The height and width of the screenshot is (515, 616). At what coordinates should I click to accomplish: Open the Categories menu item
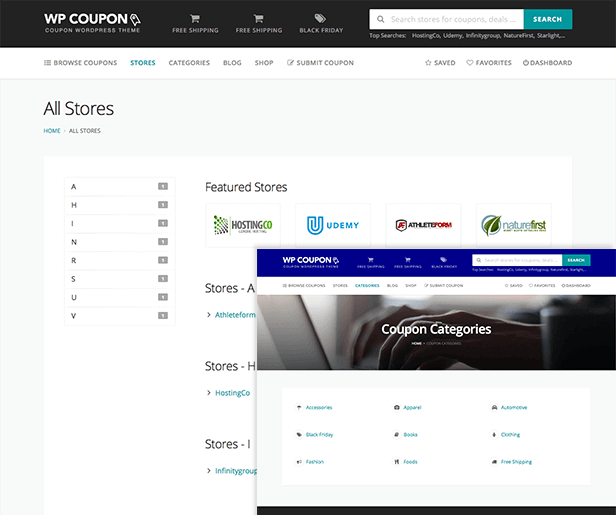pyautogui.click(x=189, y=63)
